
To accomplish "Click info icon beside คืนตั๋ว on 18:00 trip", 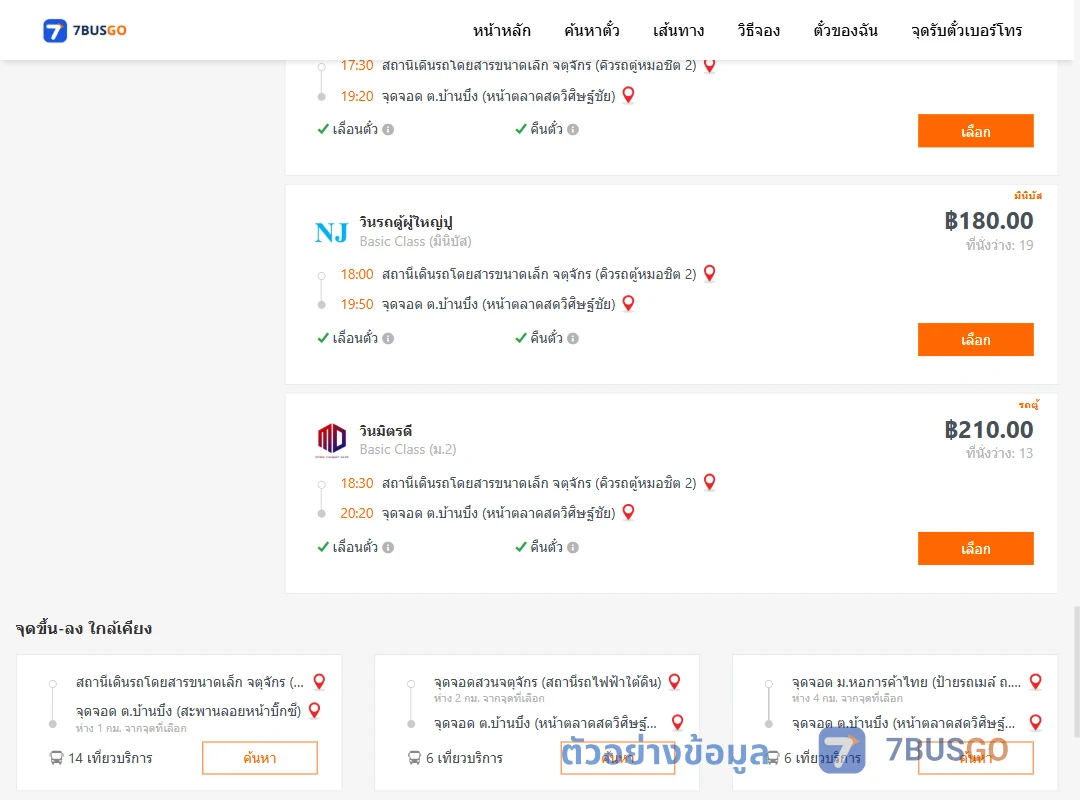I will pos(573,338).
